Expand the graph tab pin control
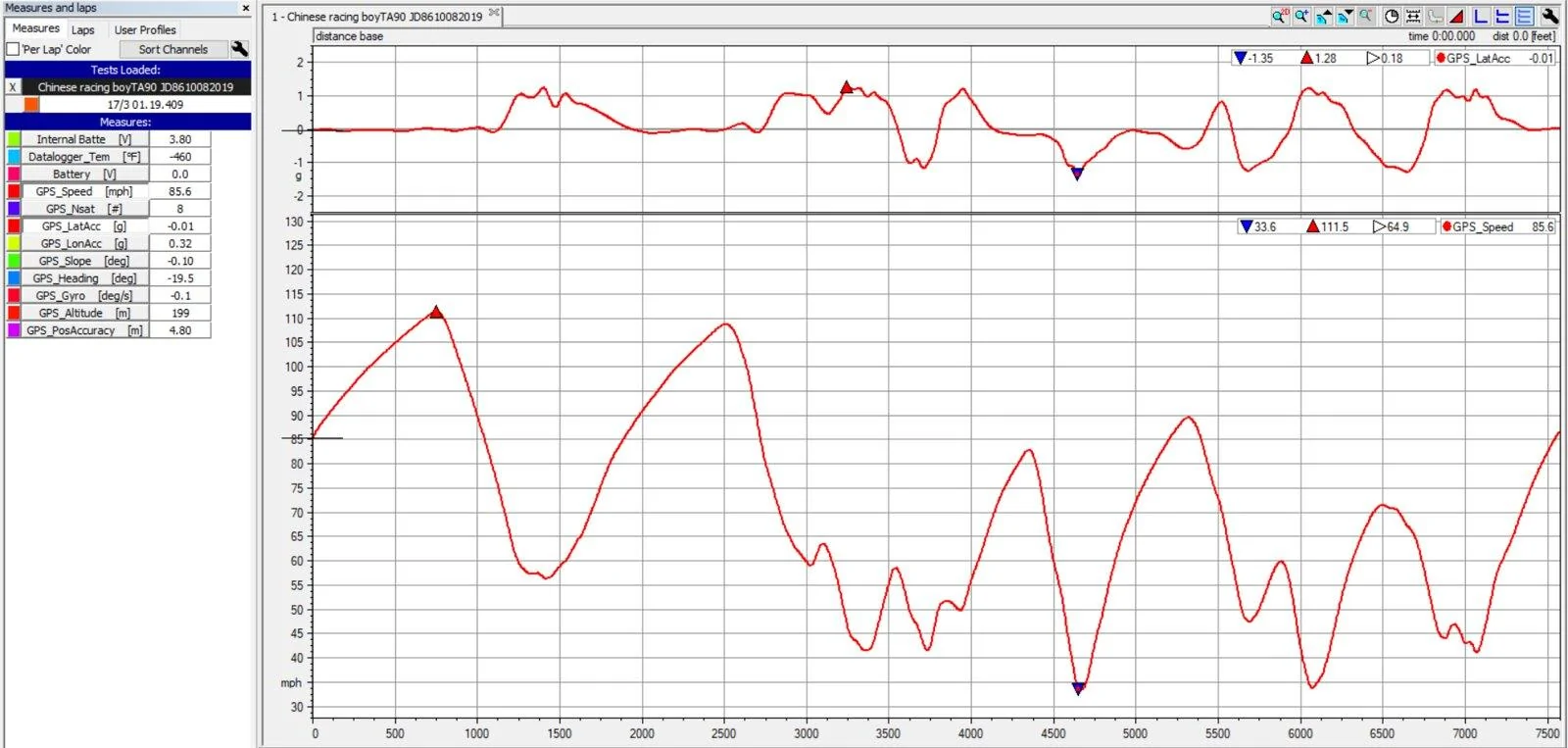This screenshot has height=748, width=1568. (494, 13)
